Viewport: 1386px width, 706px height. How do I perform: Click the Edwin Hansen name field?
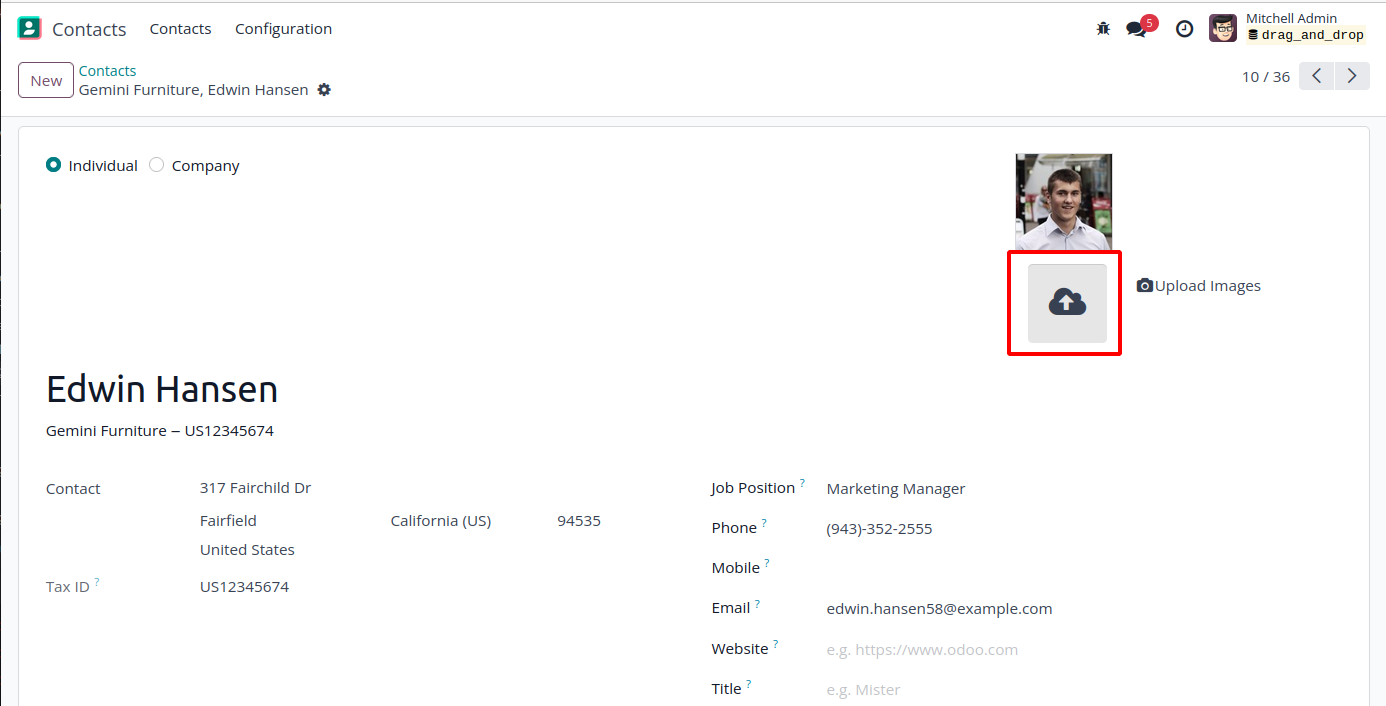point(162,389)
